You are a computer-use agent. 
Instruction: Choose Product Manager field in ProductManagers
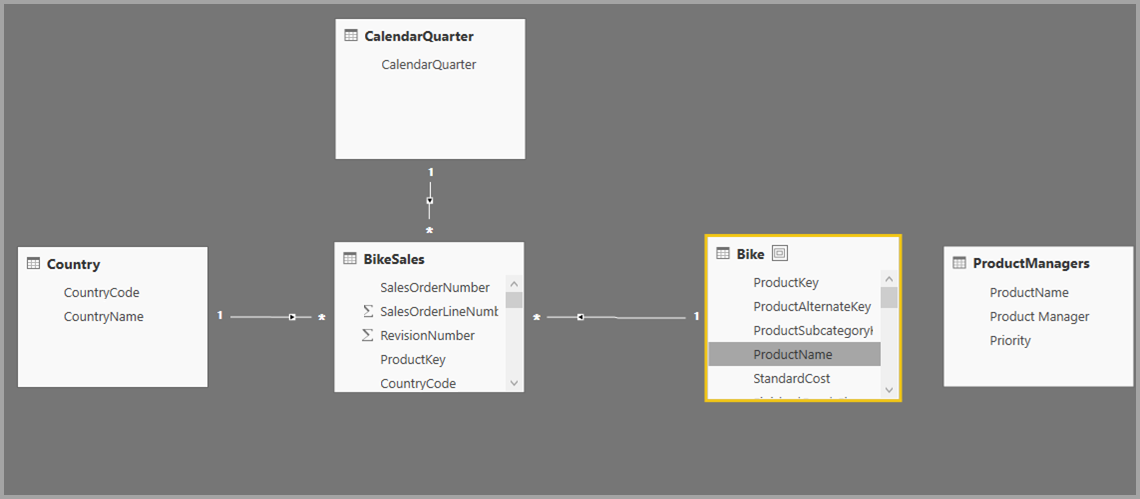[x=1039, y=317]
